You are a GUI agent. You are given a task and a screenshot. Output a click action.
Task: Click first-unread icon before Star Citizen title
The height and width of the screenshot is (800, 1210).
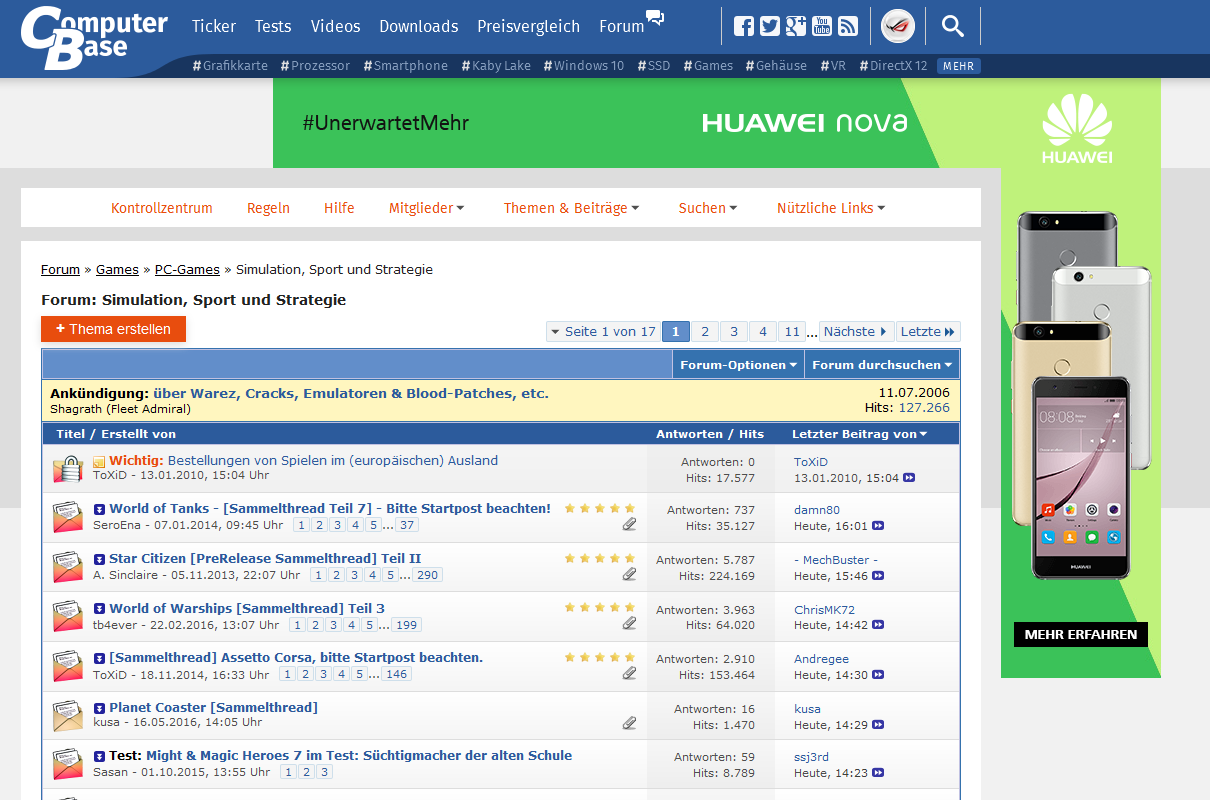(99, 559)
